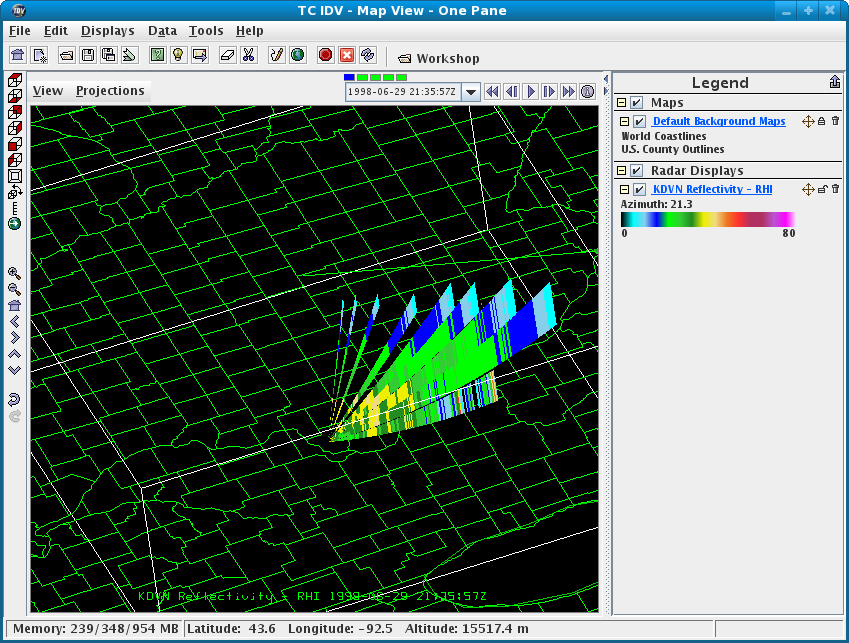
Task: Open KDVN Reflectivity - RHI link
Action: coord(712,190)
